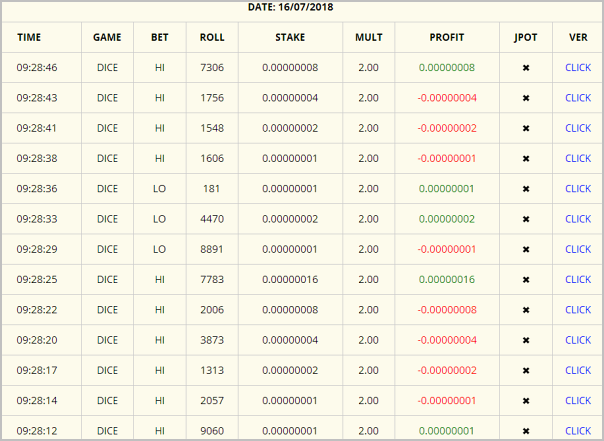Verify the 09:28:22 bet via CLICK link

tap(578, 310)
